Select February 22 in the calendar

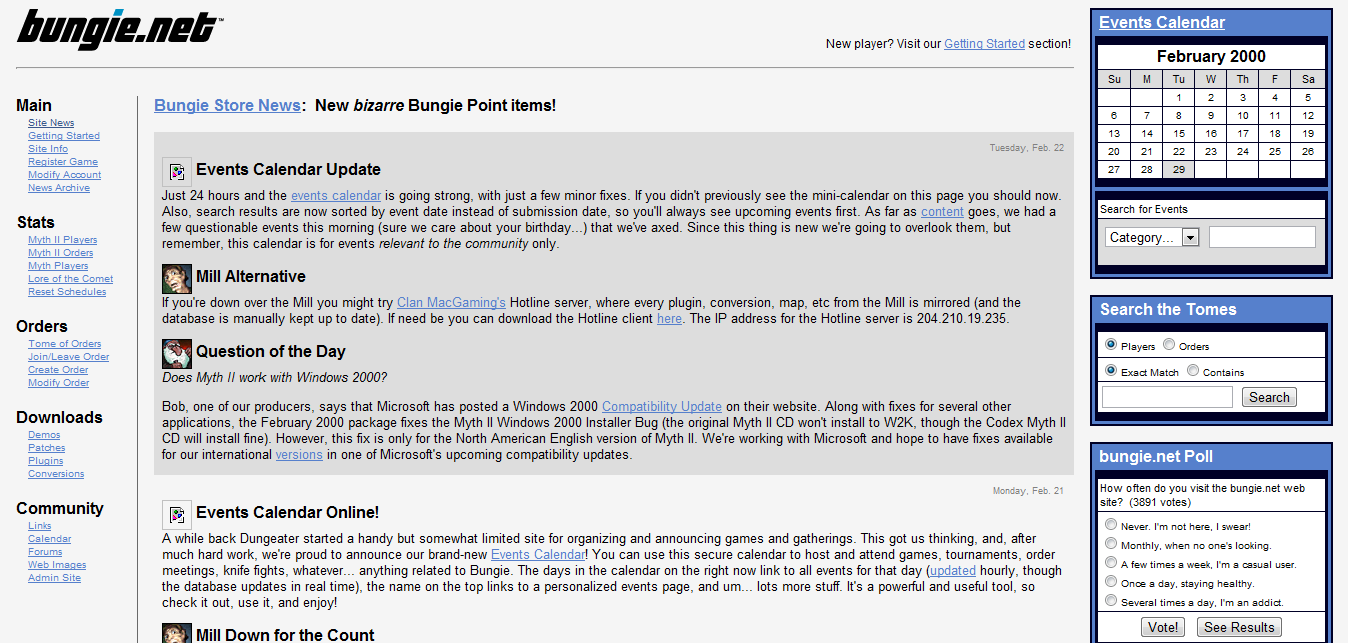tap(1179, 152)
